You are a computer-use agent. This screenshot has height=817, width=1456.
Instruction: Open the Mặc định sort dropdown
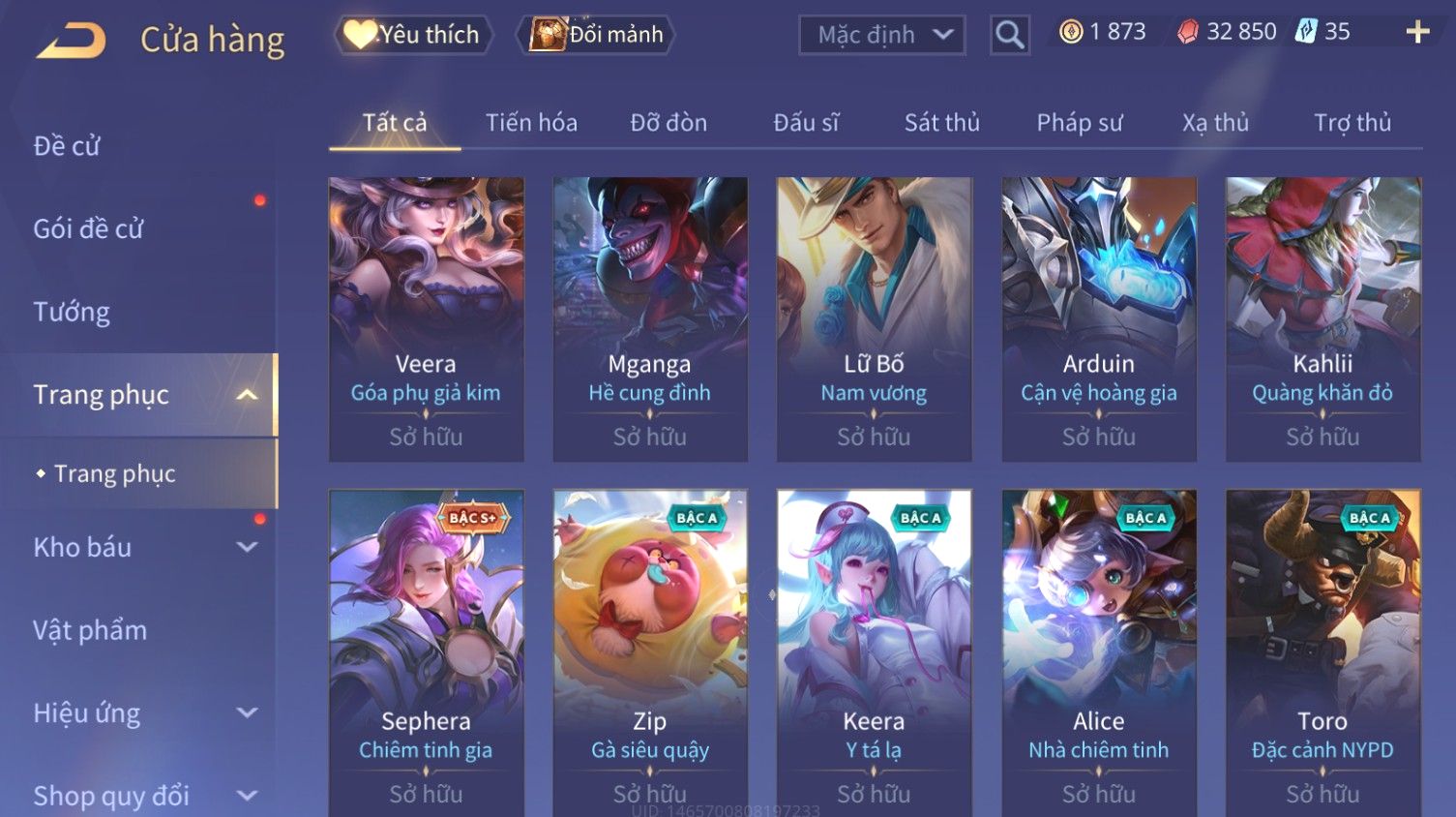coord(882,36)
